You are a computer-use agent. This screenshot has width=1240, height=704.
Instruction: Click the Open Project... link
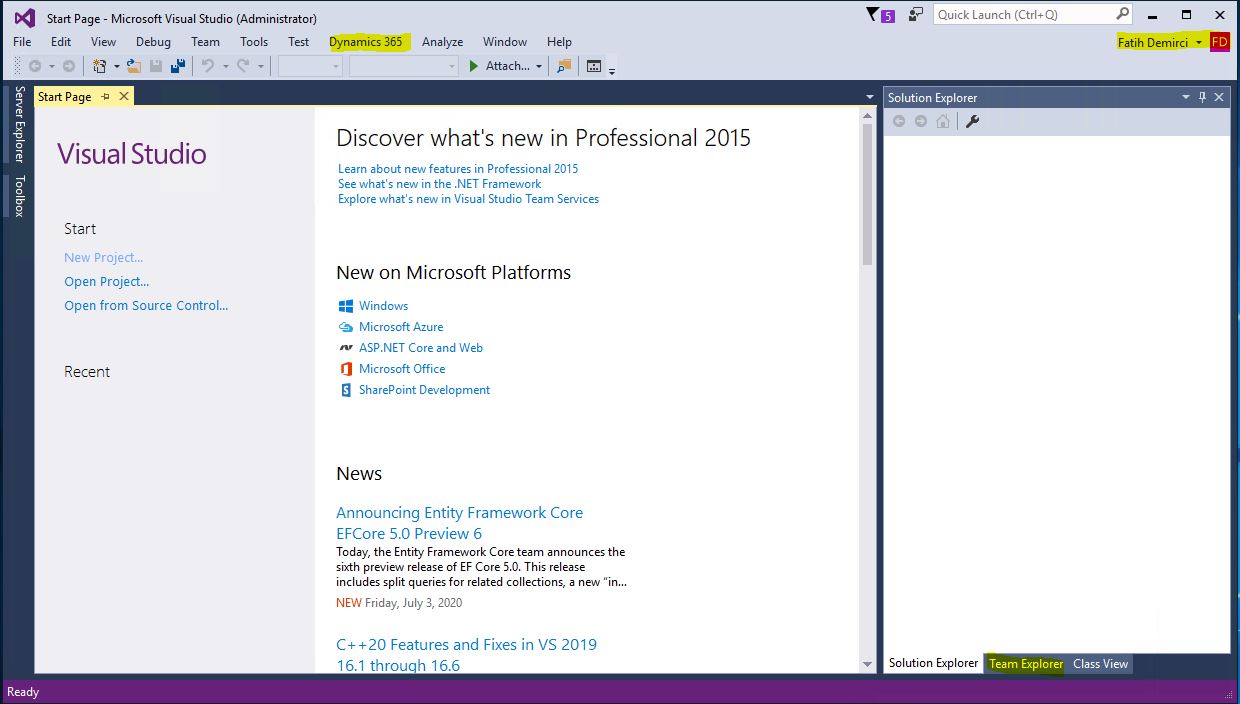(107, 282)
